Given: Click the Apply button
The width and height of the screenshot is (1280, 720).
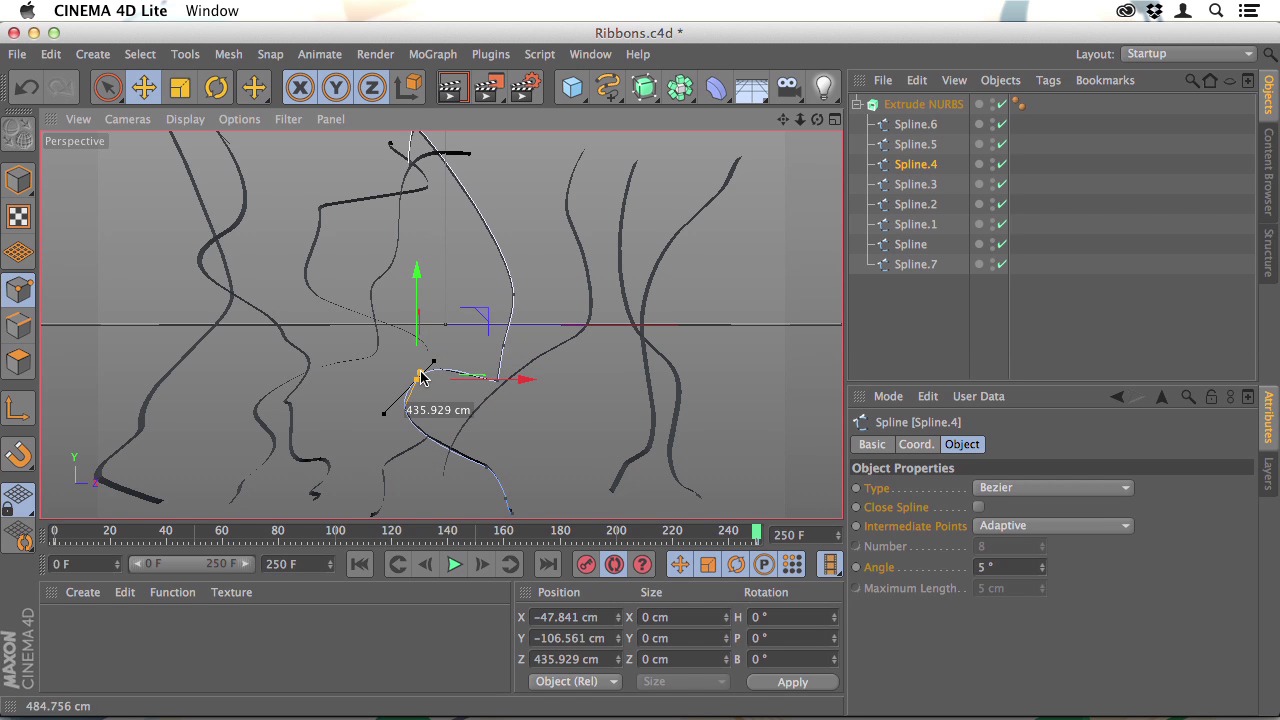Looking at the screenshot, I should pyautogui.click(x=792, y=682).
